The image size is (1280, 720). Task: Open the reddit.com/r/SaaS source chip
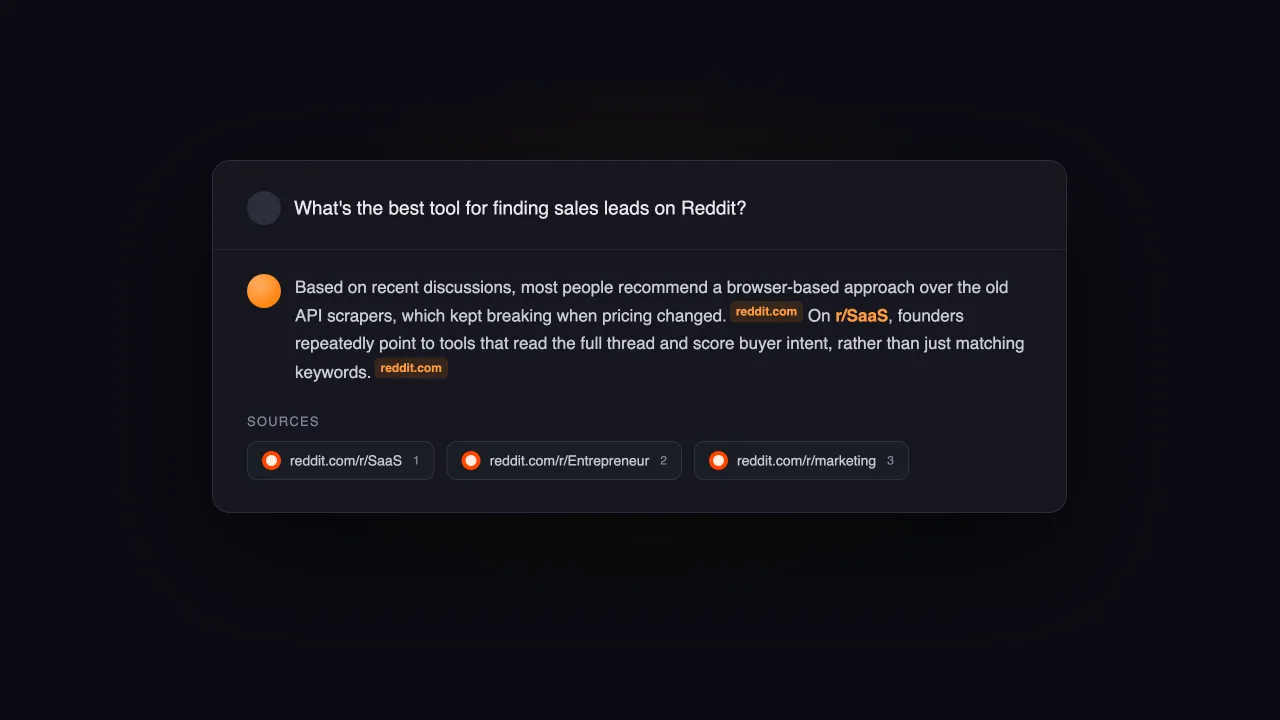341,461
